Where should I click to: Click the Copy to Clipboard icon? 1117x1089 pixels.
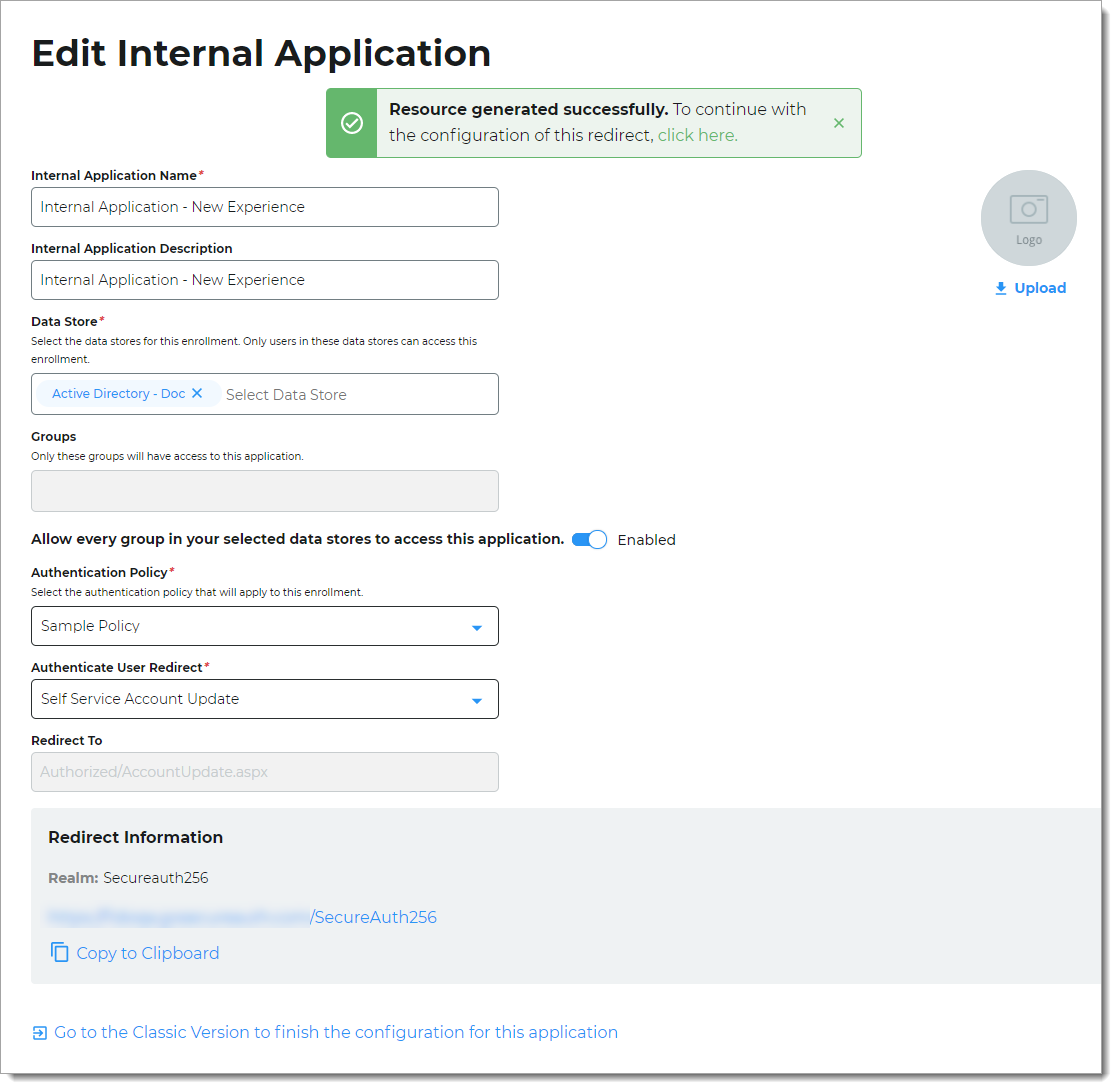[58, 952]
